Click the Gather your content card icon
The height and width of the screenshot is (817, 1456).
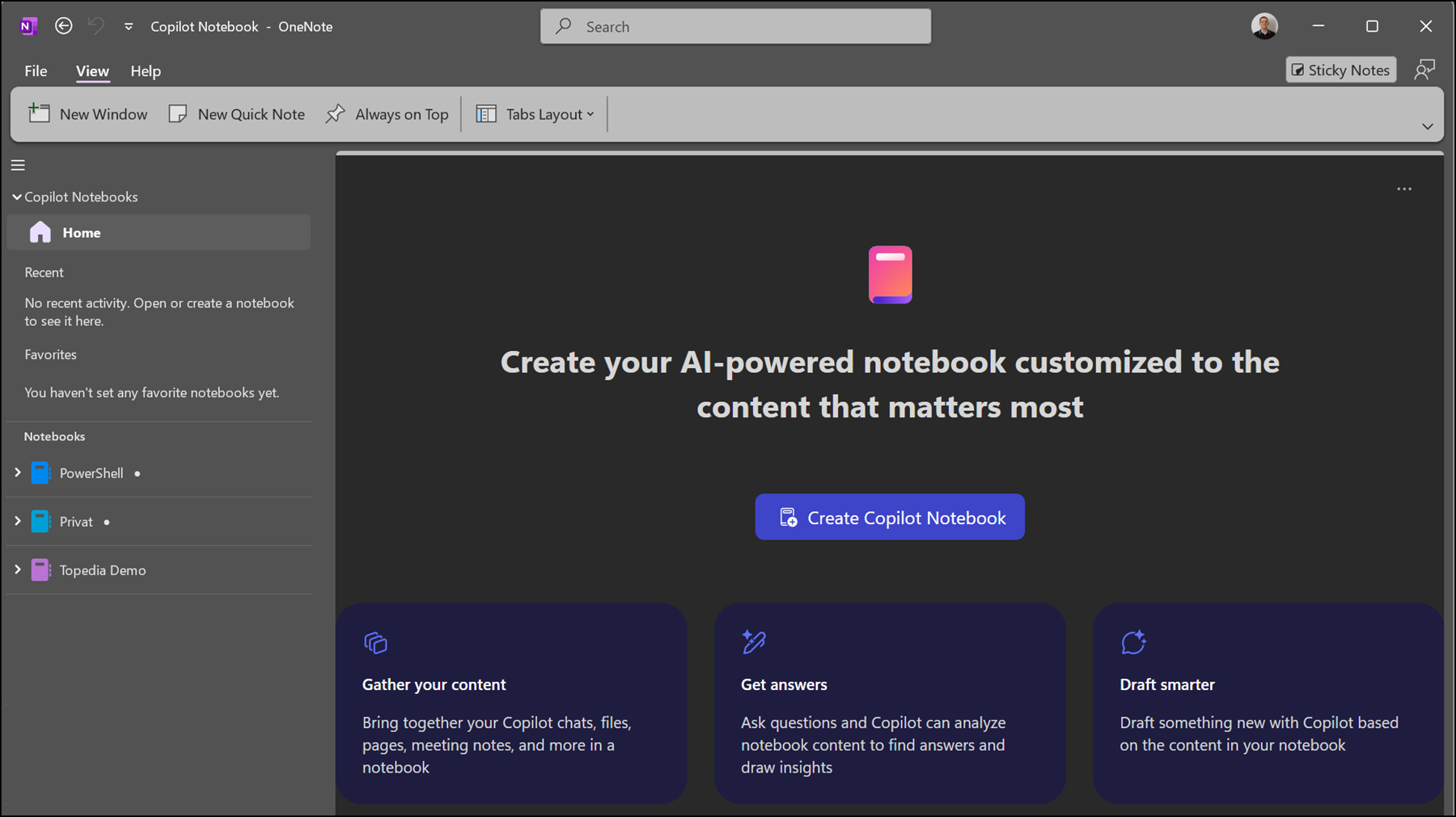point(375,642)
